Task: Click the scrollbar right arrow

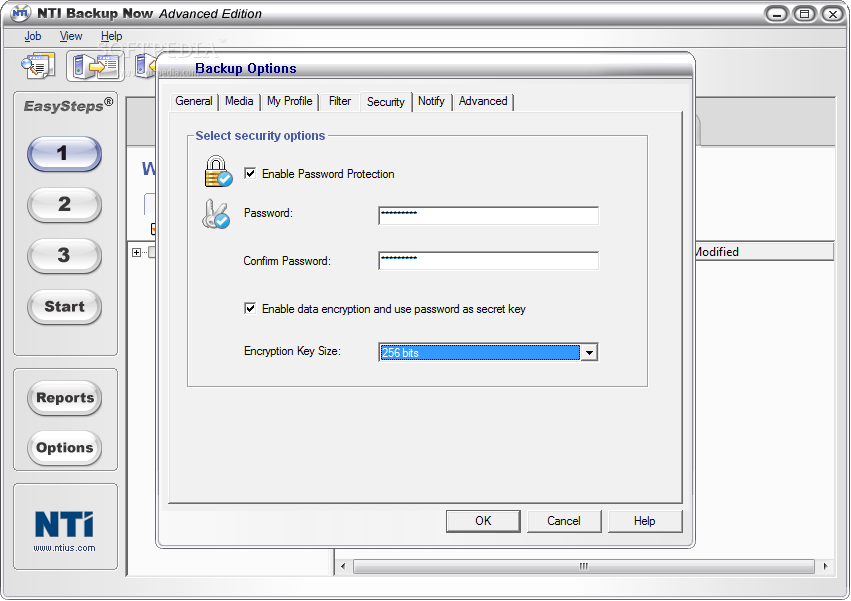Action: tap(825, 566)
